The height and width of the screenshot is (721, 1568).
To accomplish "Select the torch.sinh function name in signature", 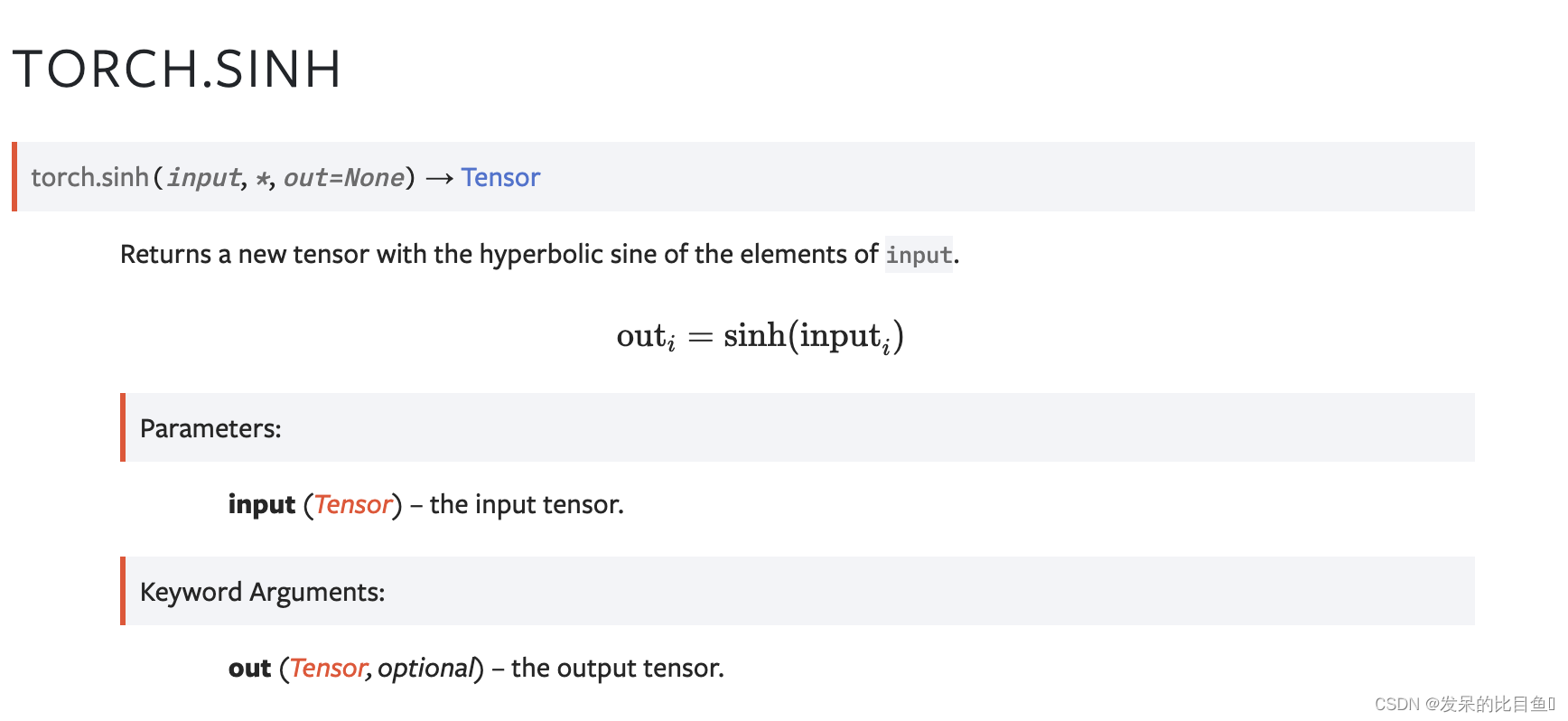I will pos(89,177).
